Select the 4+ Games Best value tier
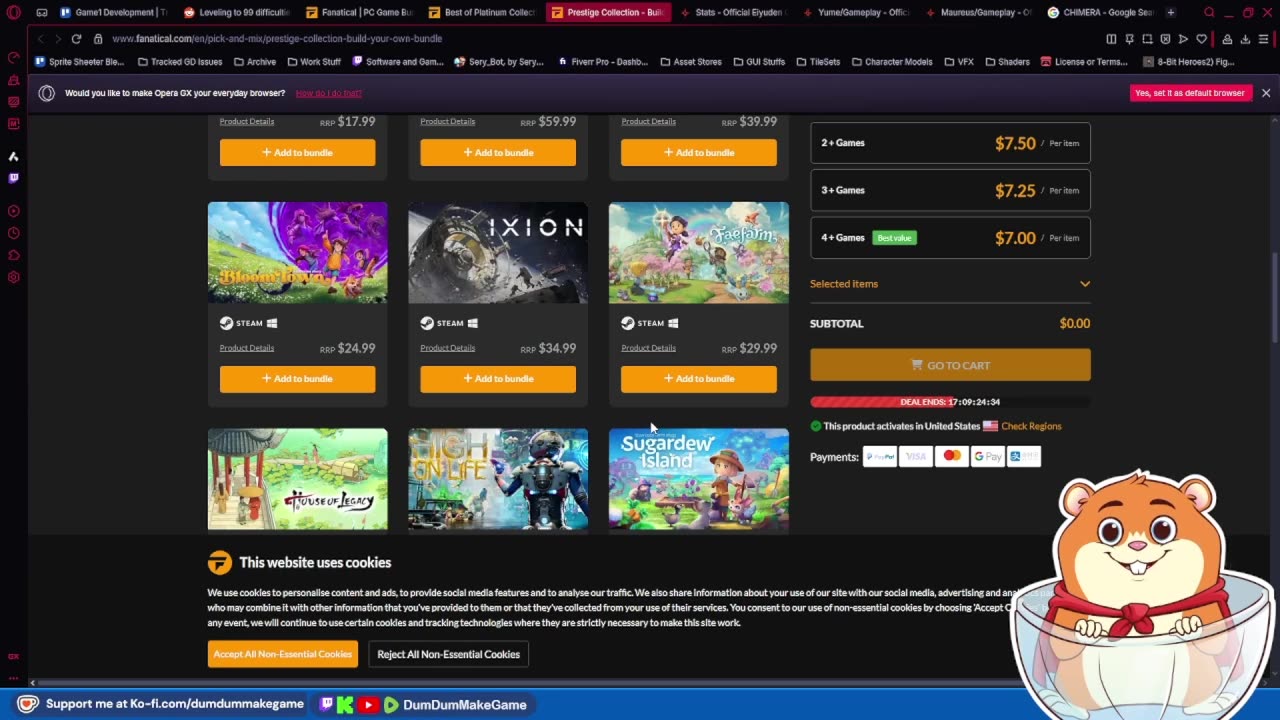 [950, 238]
